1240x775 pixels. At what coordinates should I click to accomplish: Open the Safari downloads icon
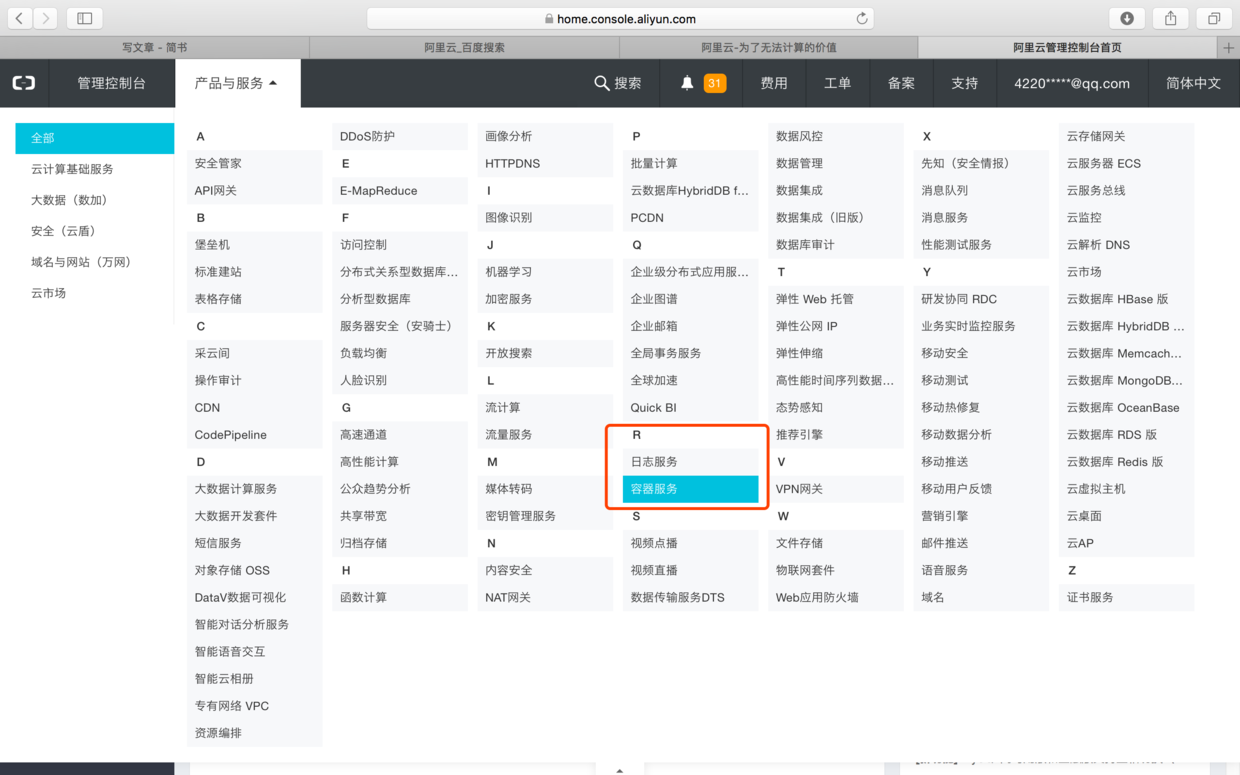(1127, 18)
